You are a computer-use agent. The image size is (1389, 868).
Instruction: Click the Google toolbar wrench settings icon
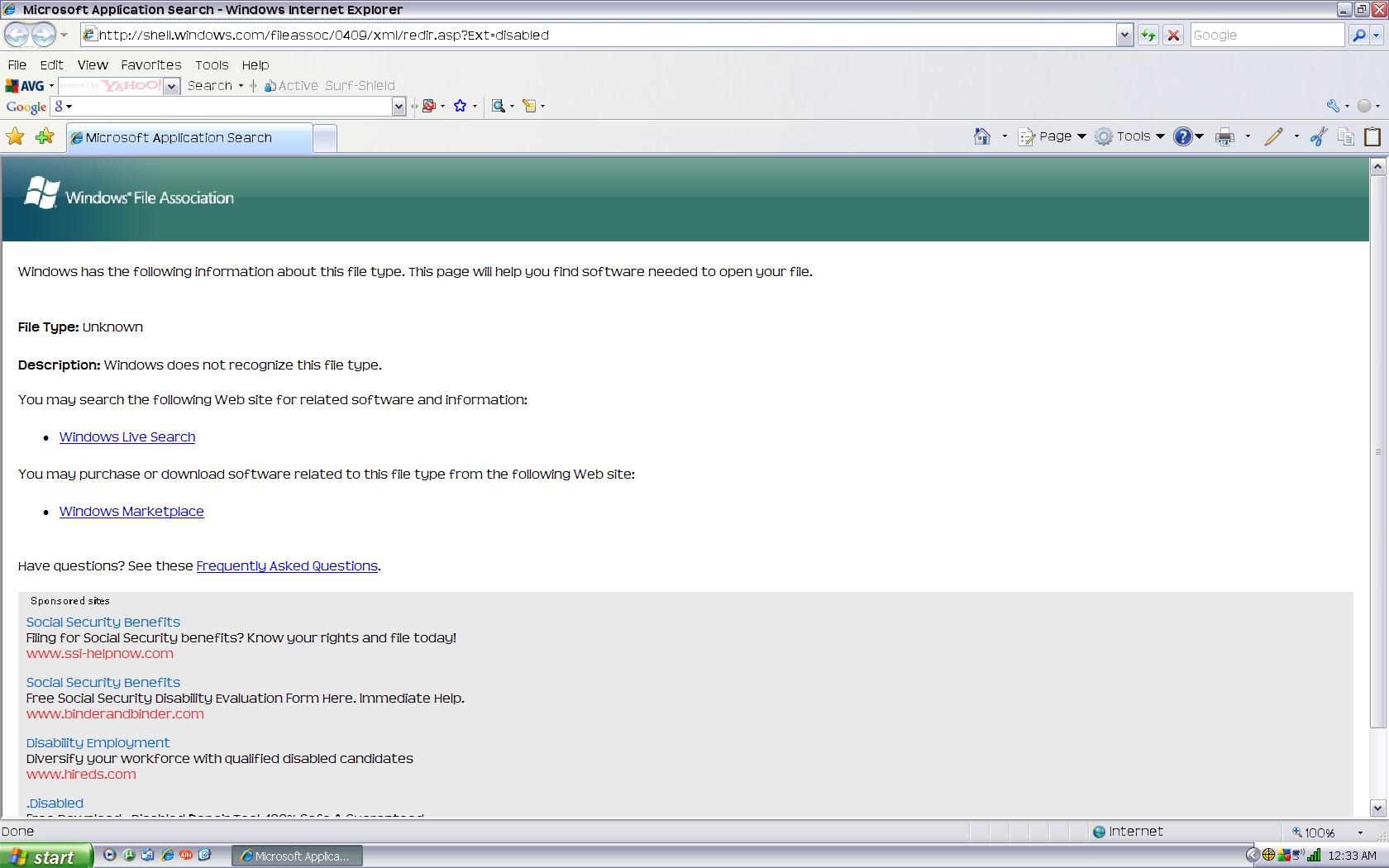click(x=1333, y=106)
